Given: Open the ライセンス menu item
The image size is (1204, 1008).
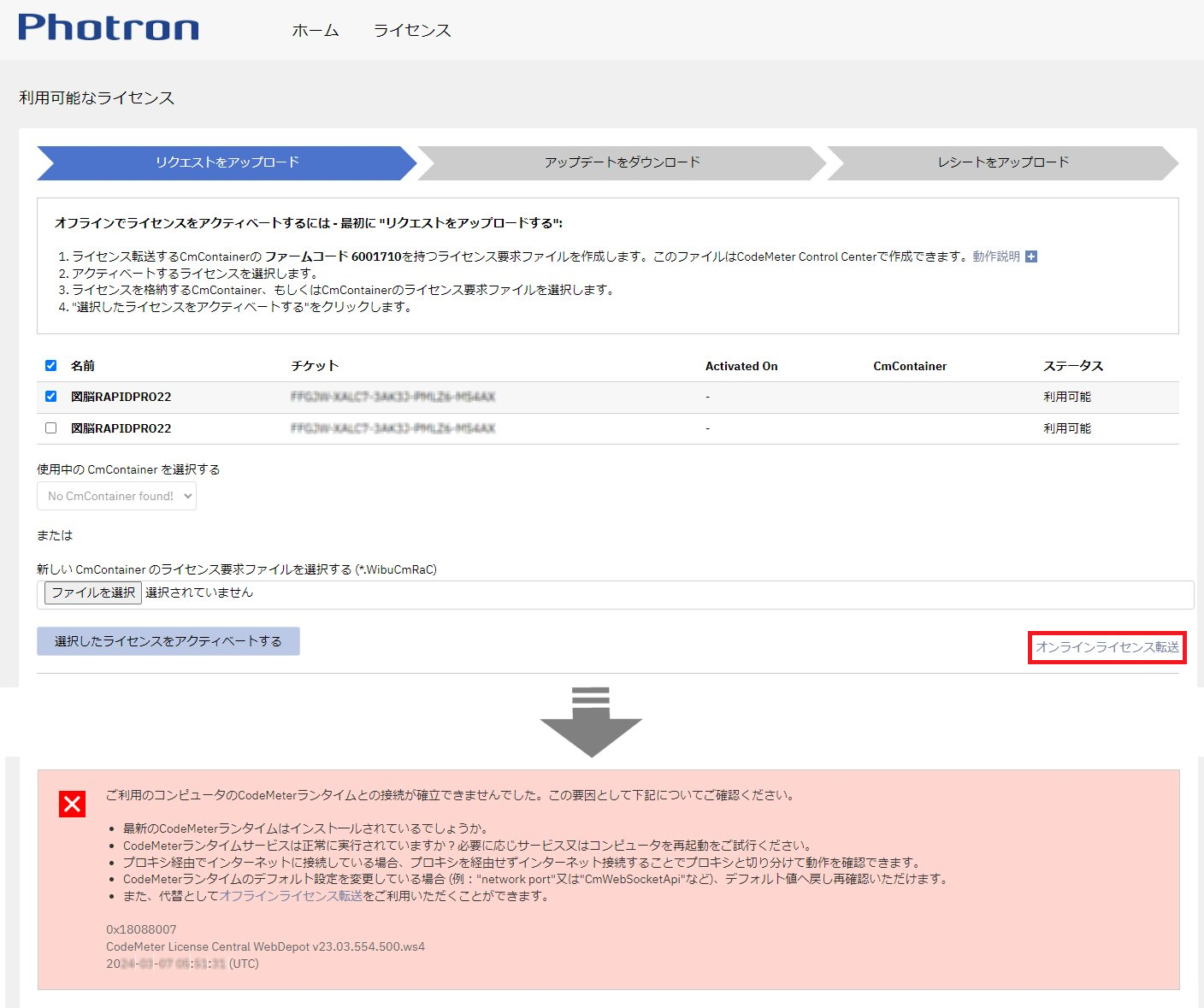Looking at the screenshot, I should pyautogui.click(x=412, y=31).
